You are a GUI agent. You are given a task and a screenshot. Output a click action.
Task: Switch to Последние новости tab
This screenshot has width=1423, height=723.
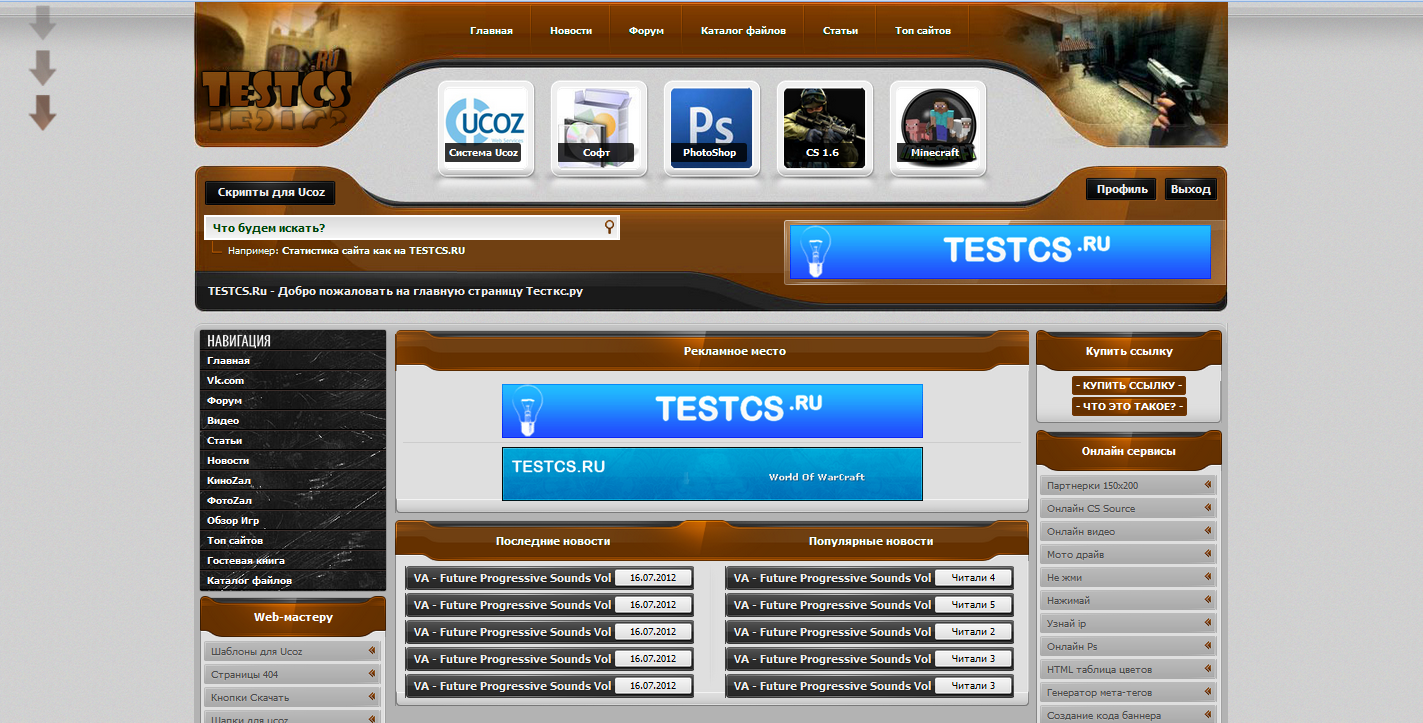(553, 541)
